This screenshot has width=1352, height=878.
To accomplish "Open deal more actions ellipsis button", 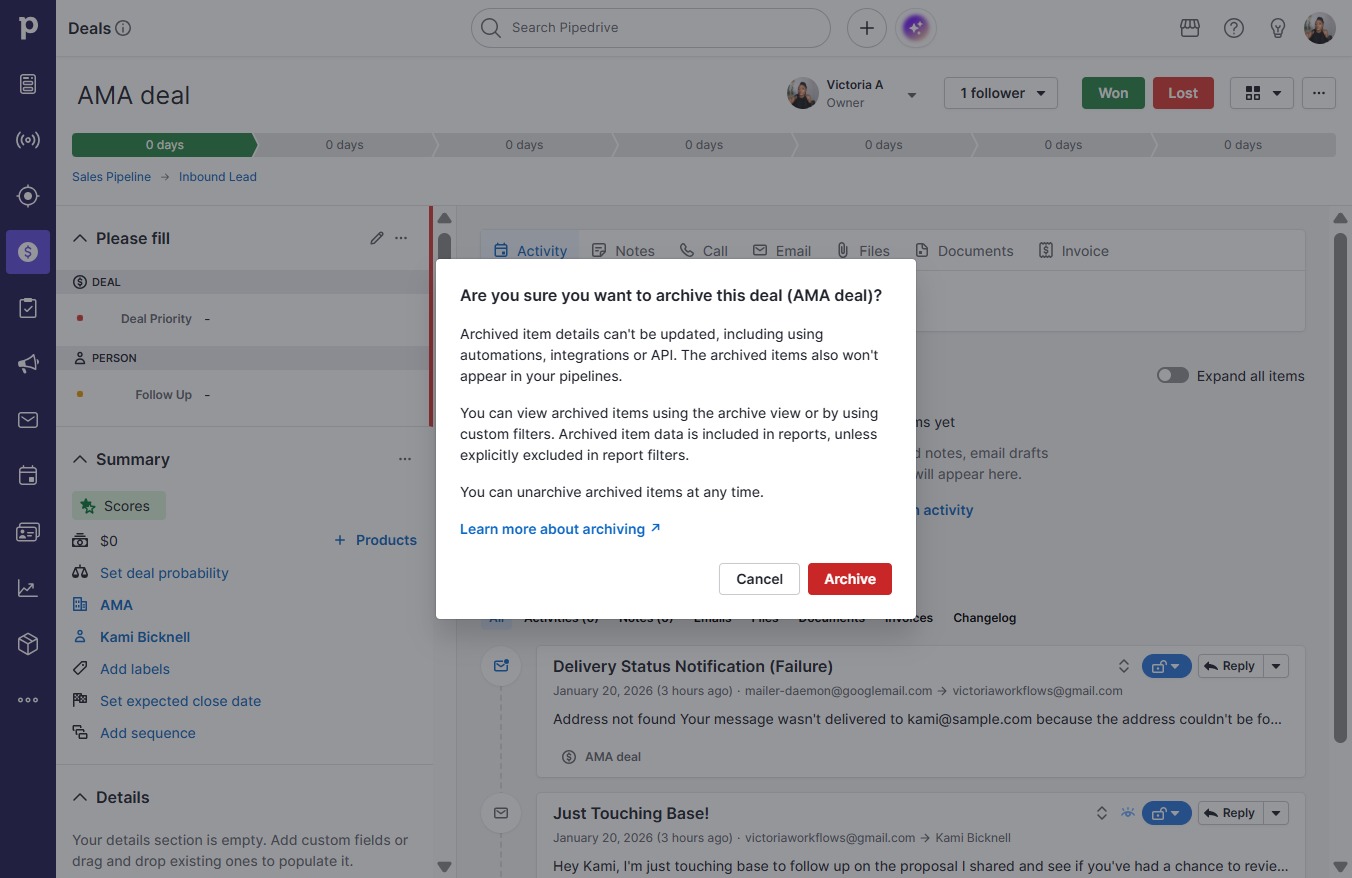I will 1319,93.
